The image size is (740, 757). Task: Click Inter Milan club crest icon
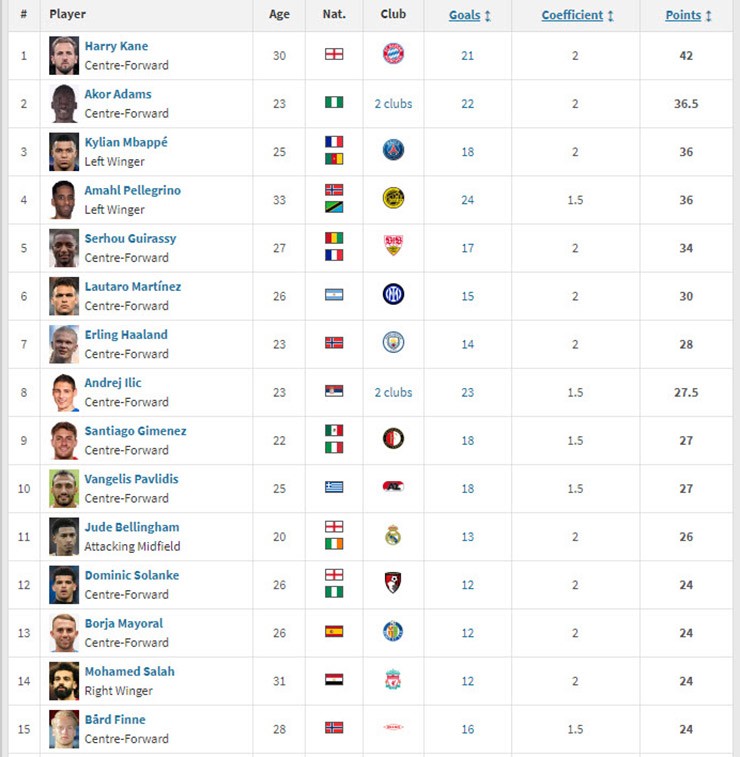point(393,295)
